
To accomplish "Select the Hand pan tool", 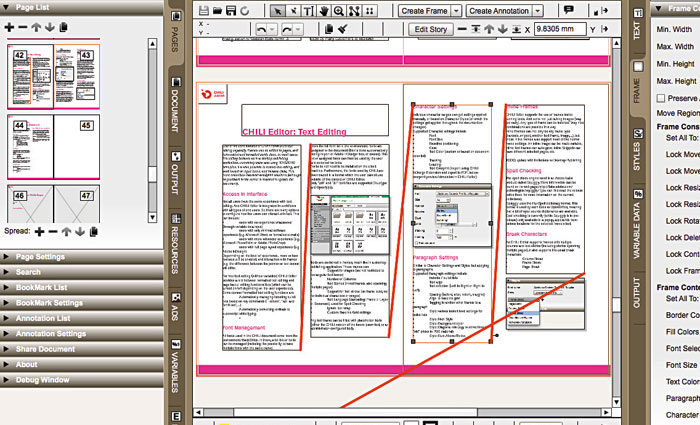I will [x=324, y=11].
